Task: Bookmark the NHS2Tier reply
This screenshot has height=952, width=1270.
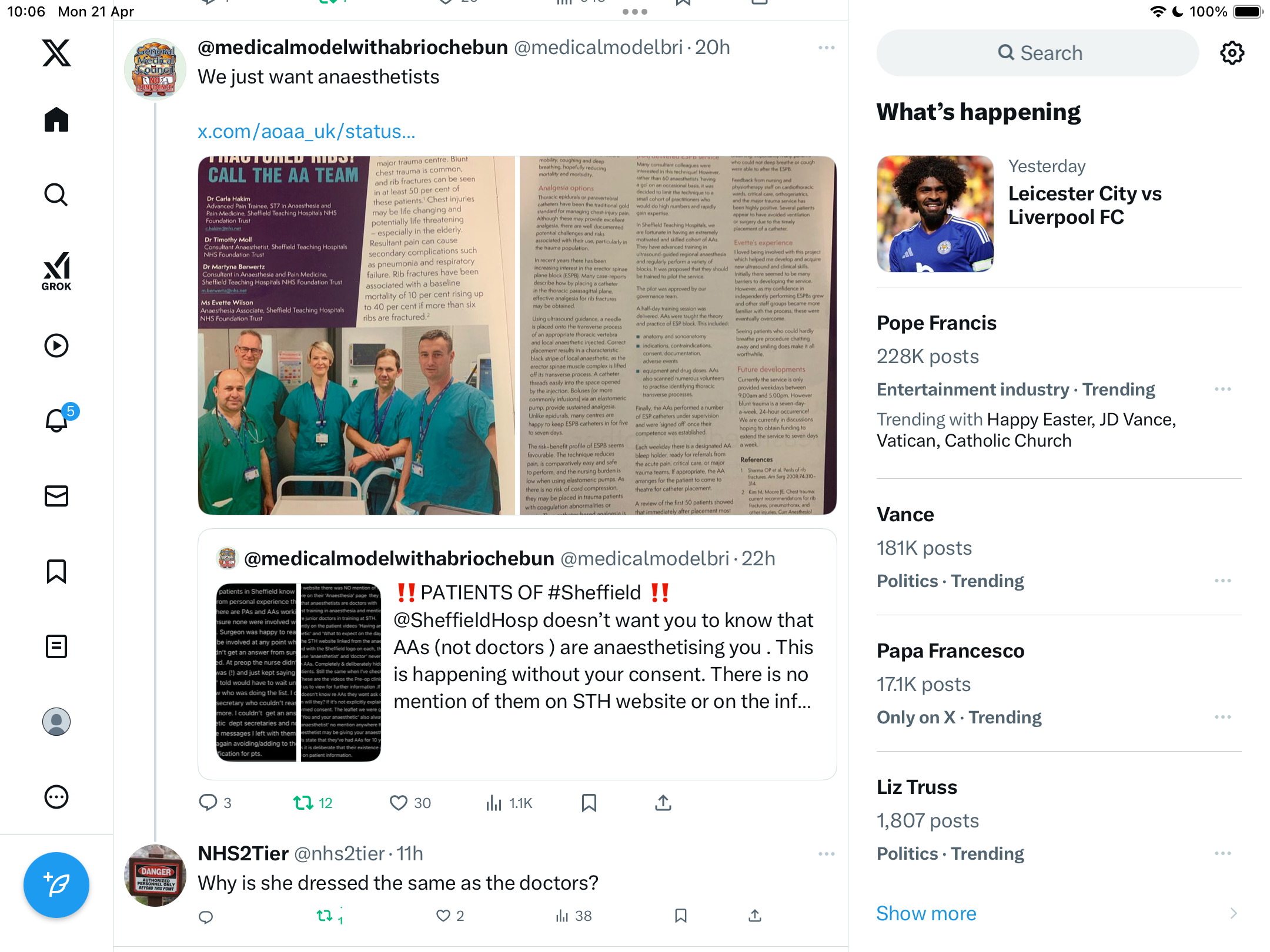Action: (681, 916)
